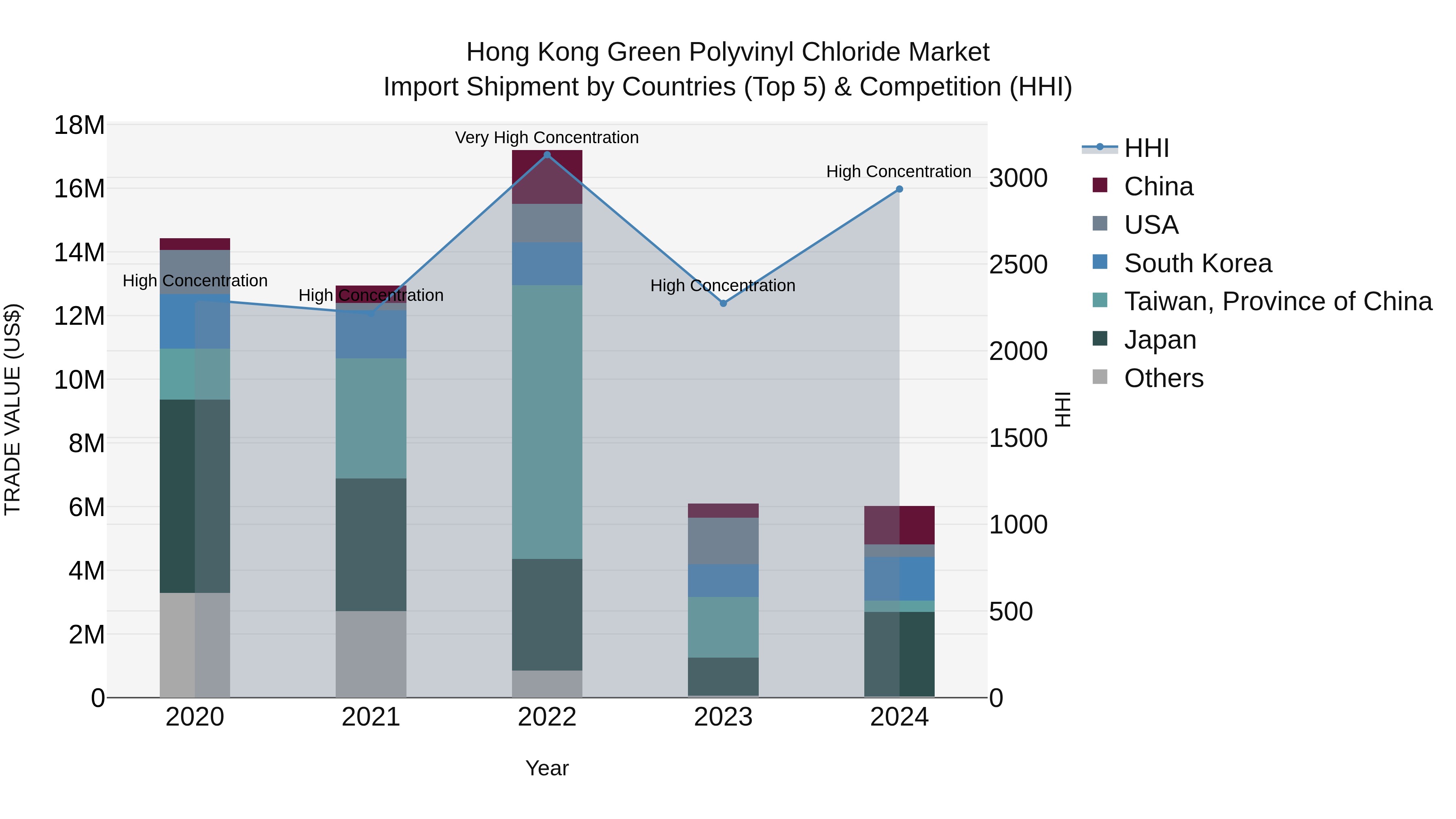1456x819 pixels.
Task: Click the rotated 'HHI' right-axis title
Action: pyautogui.click(x=1063, y=410)
